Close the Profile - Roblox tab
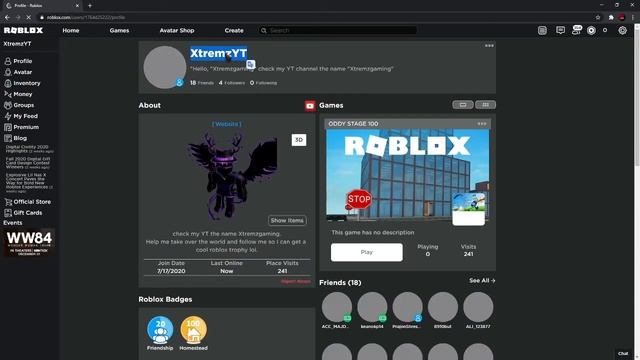The width and height of the screenshot is (640, 360). [x=77, y=6]
